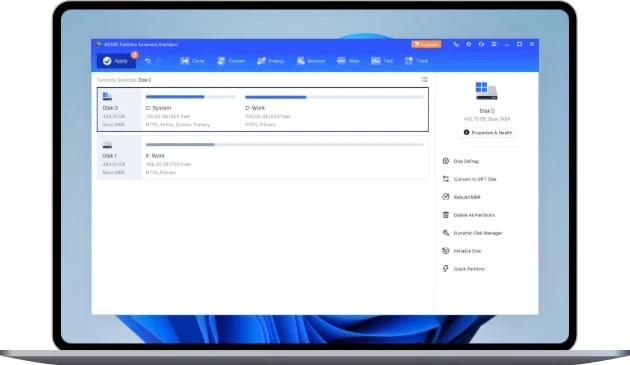Image resolution: width=630 pixels, height=365 pixels.
Task: Toggle the disk list view layout icon
Action: 424,80
